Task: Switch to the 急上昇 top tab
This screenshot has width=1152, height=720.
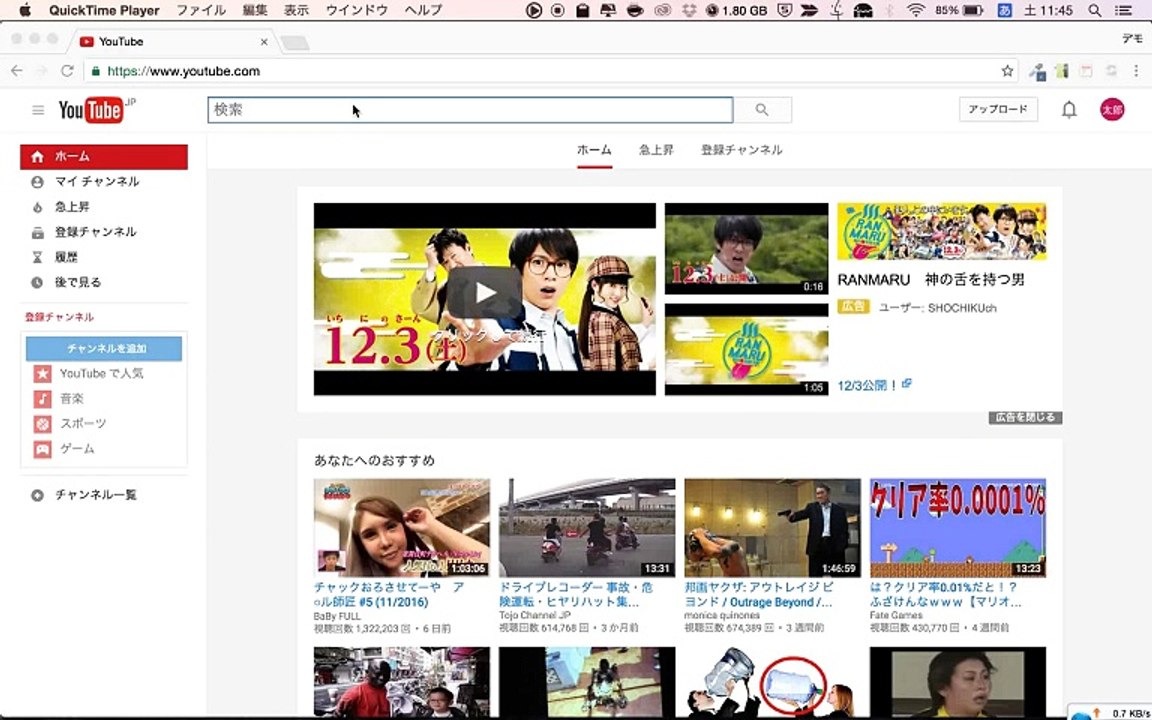Action: [656, 150]
